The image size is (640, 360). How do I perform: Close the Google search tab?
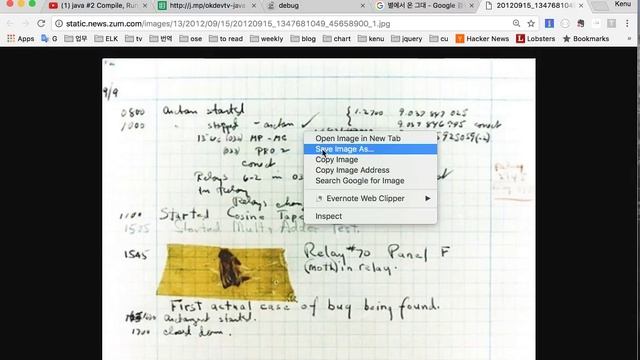(472, 6)
